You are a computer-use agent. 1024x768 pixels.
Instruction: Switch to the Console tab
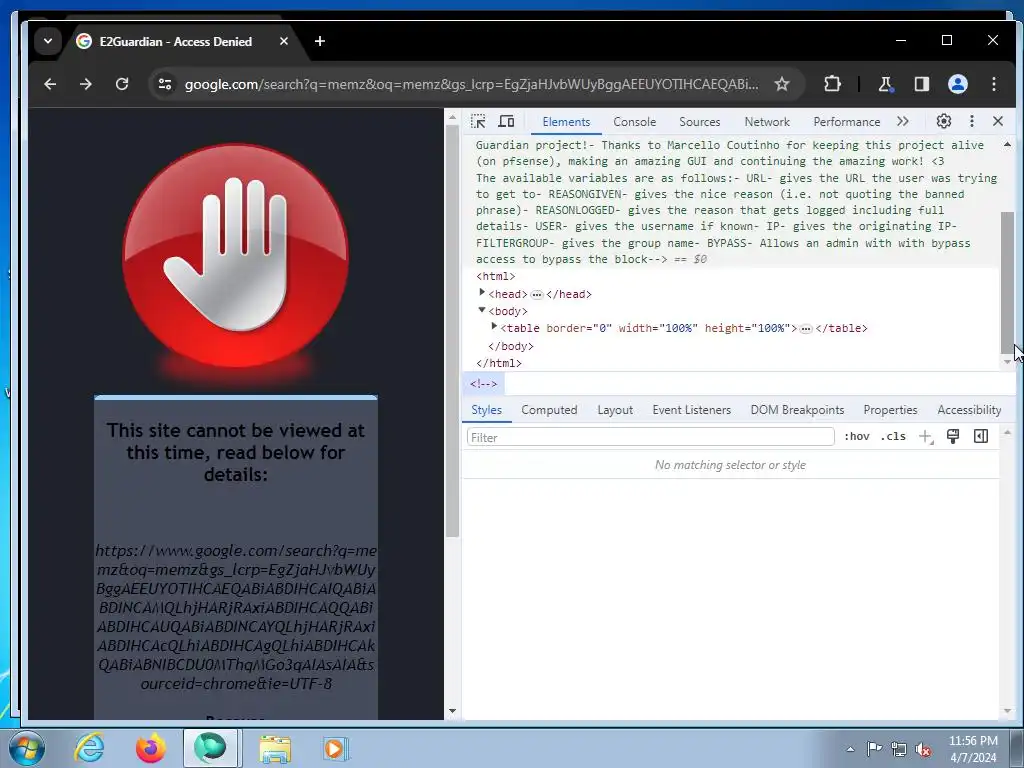(x=634, y=122)
